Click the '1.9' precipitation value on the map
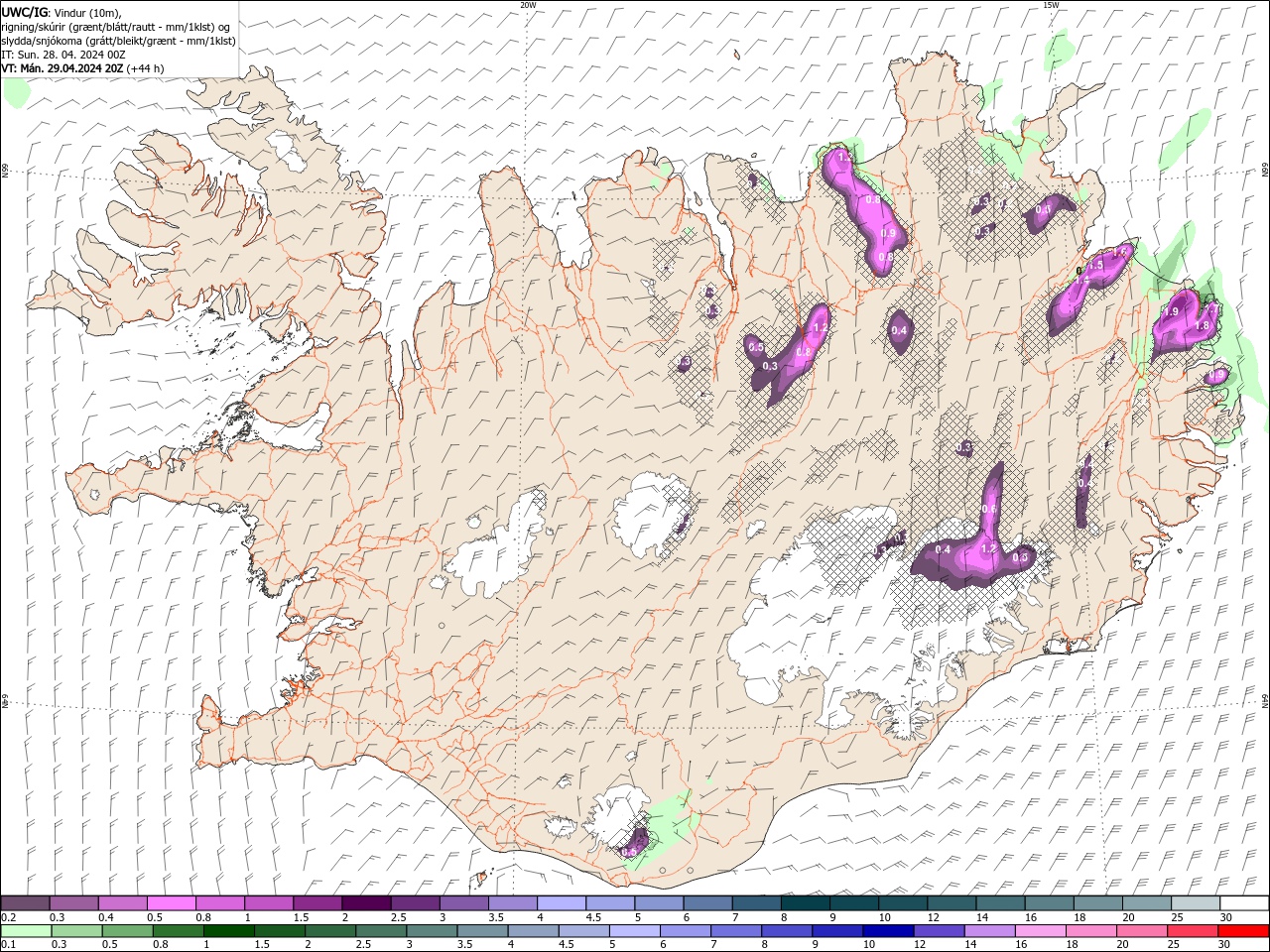Image resolution: width=1270 pixels, height=952 pixels. coord(1171,311)
